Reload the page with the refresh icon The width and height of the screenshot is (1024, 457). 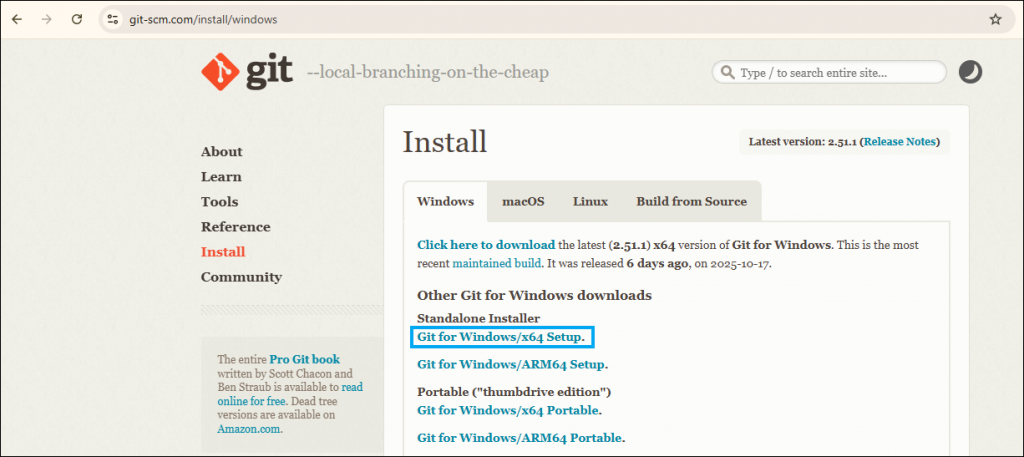(x=77, y=19)
